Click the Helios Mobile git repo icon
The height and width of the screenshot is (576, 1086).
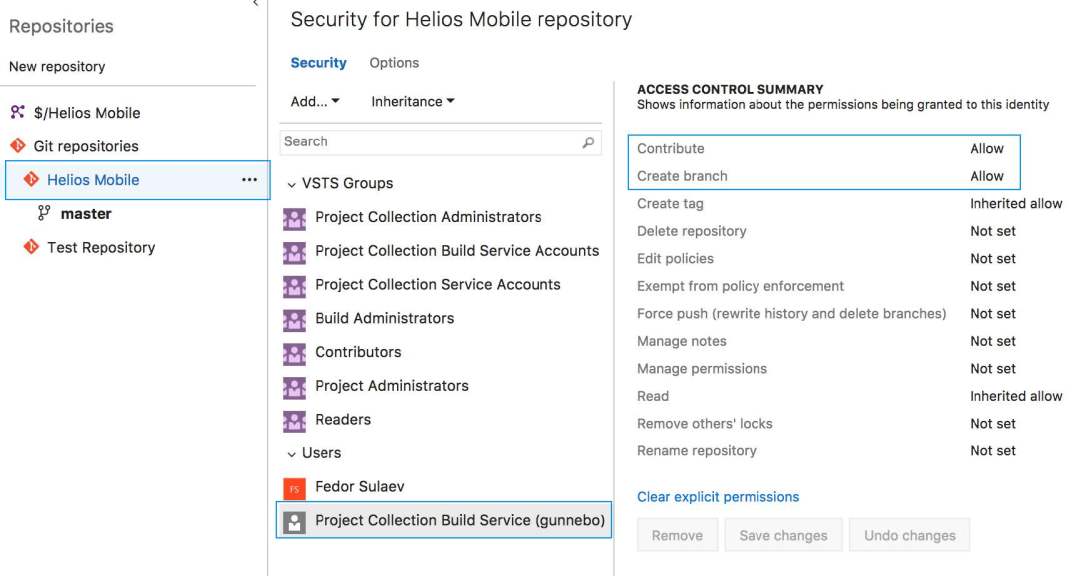pos(31,179)
